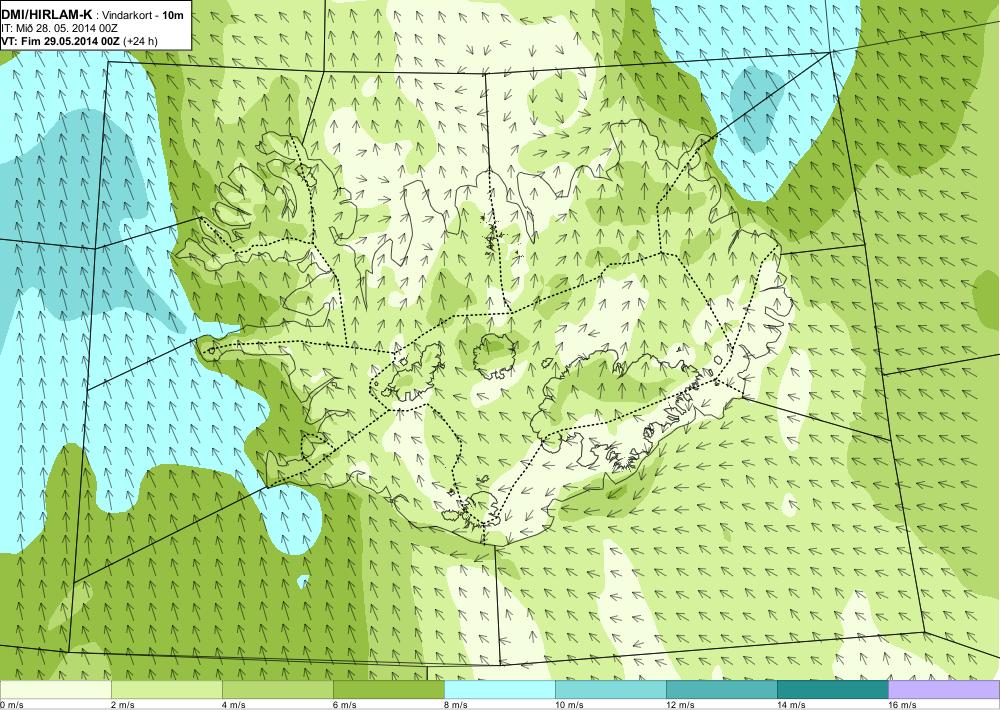Screen dimensions: 1000x710
Task: Select the "14 m/s" legend label
Action: (x=791, y=705)
